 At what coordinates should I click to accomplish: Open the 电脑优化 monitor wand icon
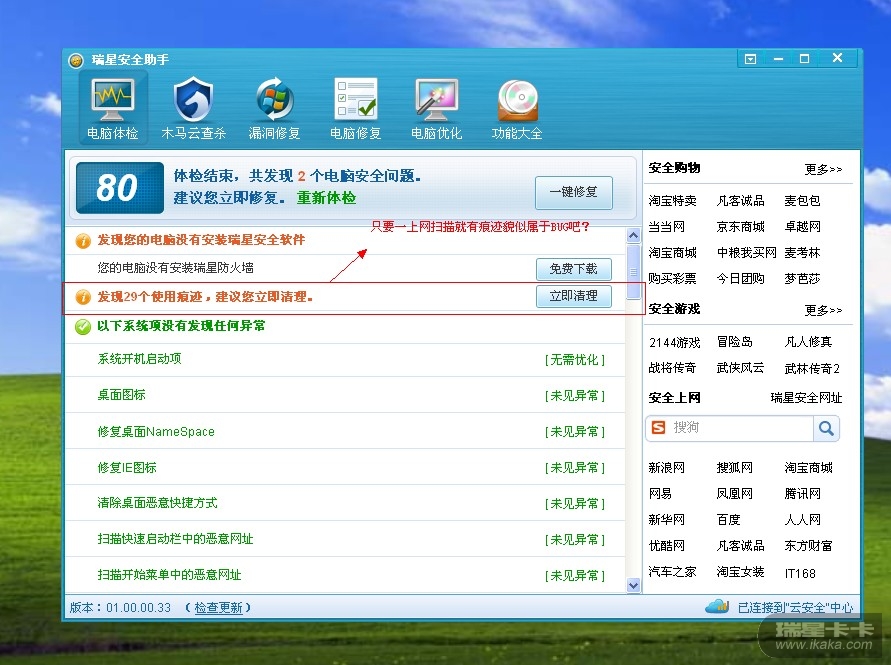(436, 101)
